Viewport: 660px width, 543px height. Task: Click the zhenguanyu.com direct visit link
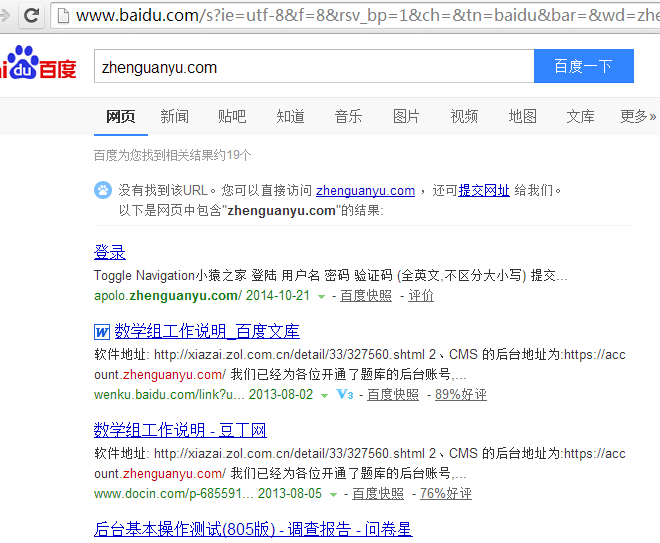(x=365, y=191)
